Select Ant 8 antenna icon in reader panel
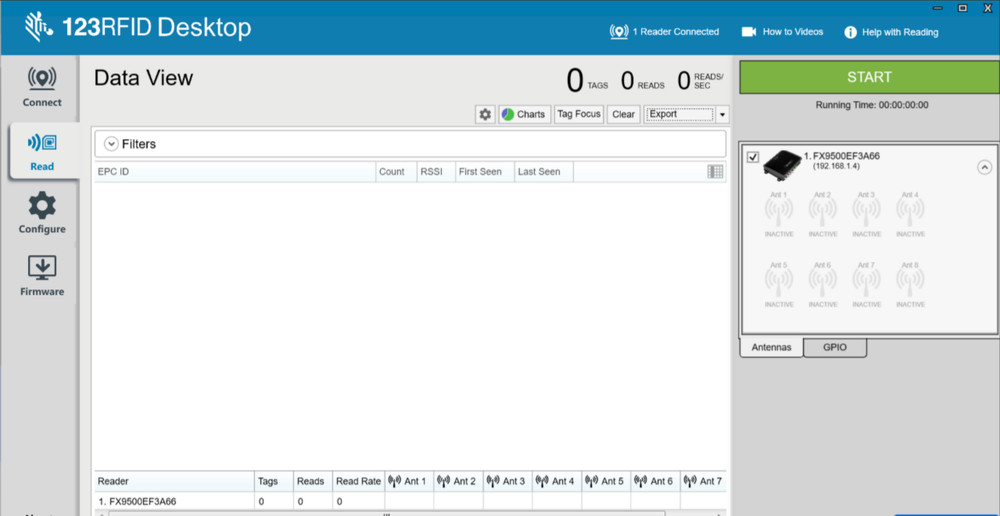 click(910, 284)
